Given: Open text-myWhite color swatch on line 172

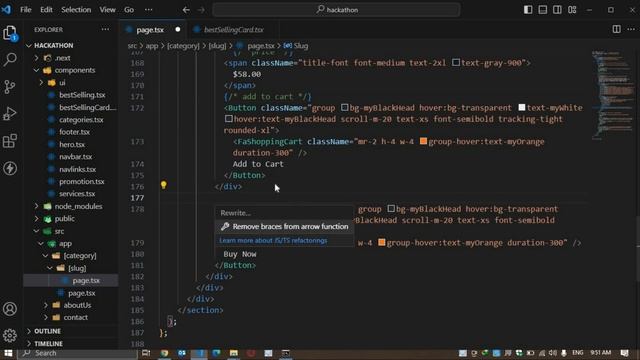Looking at the screenshot, I should 522,107.
